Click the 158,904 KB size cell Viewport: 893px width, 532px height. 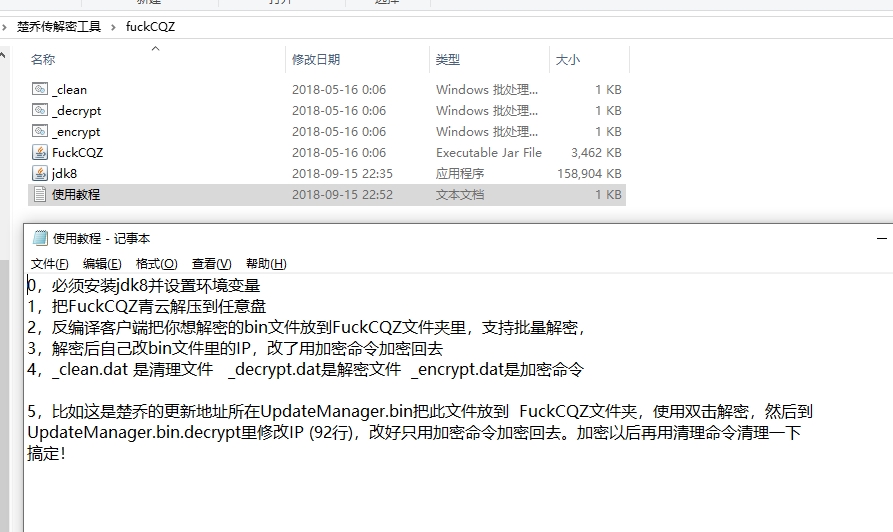(589, 174)
